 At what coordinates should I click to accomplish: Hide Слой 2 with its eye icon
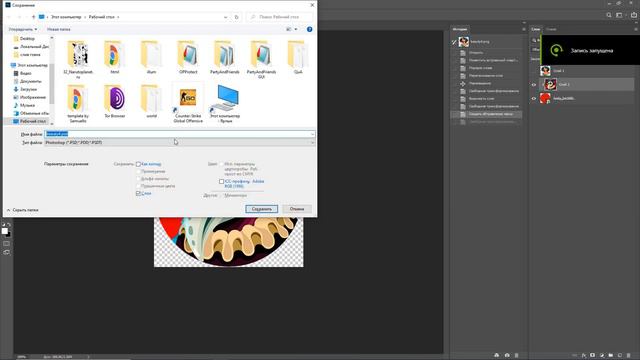533,84
